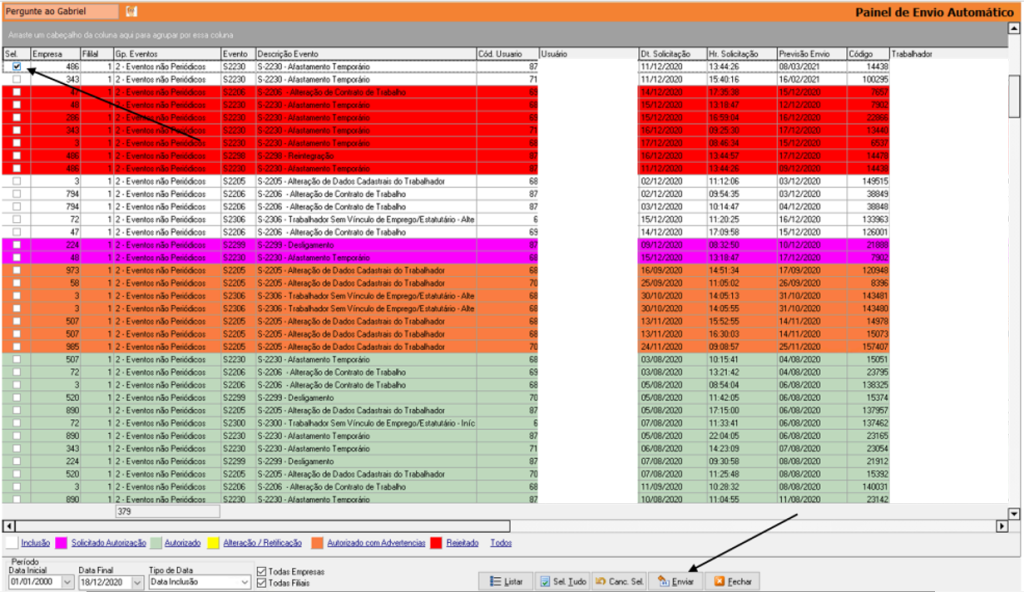The image size is (1024, 592).
Task: Open the Data Final date dropdown
Action: click(x=137, y=582)
